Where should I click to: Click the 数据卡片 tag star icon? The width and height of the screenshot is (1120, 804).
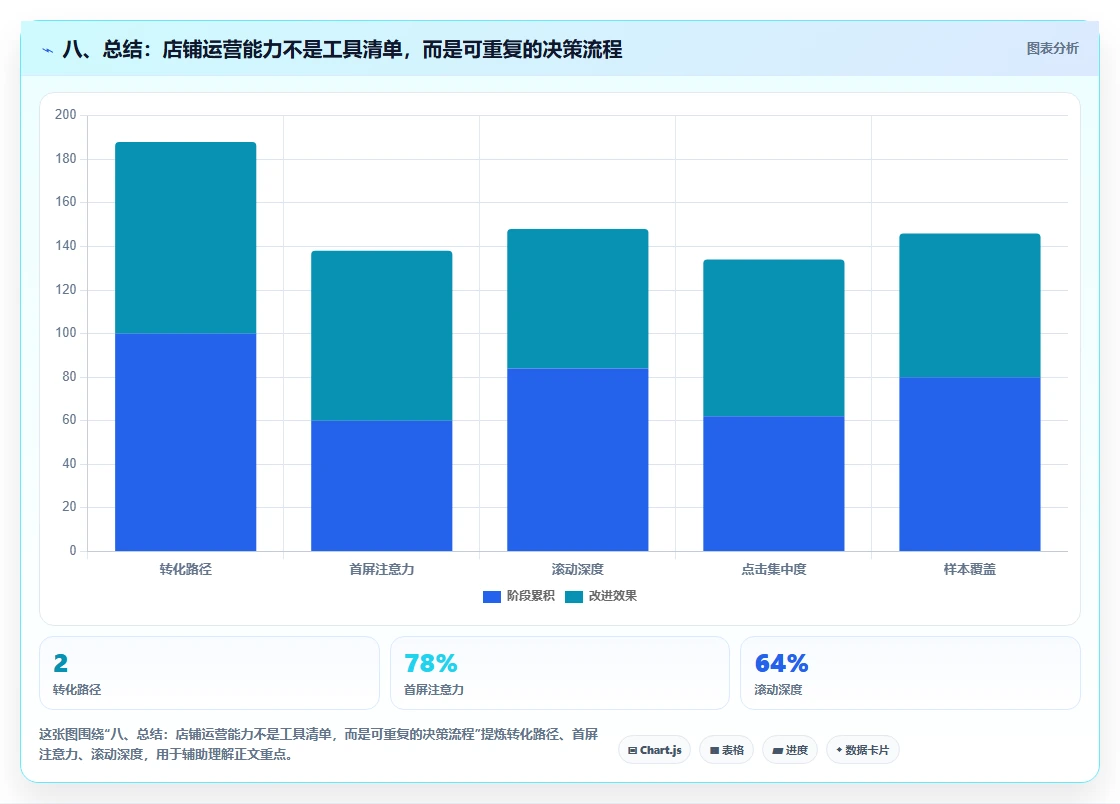[x=839, y=750]
